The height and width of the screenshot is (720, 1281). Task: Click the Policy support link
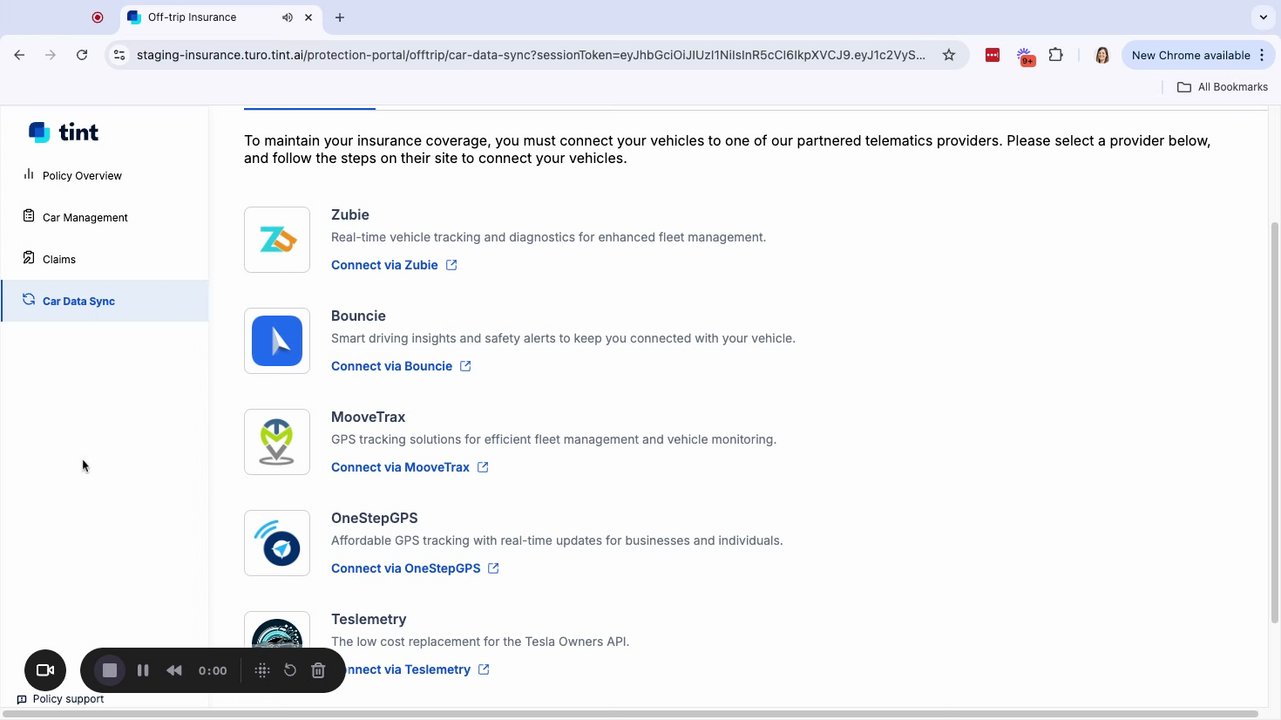pos(68,699)
